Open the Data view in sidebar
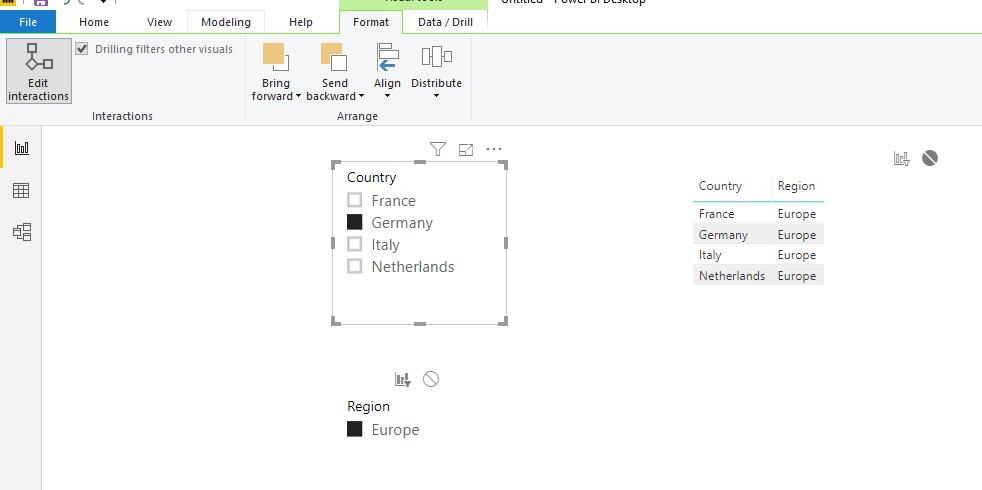The width and height of the screenshot is (982, 490). 21,190
